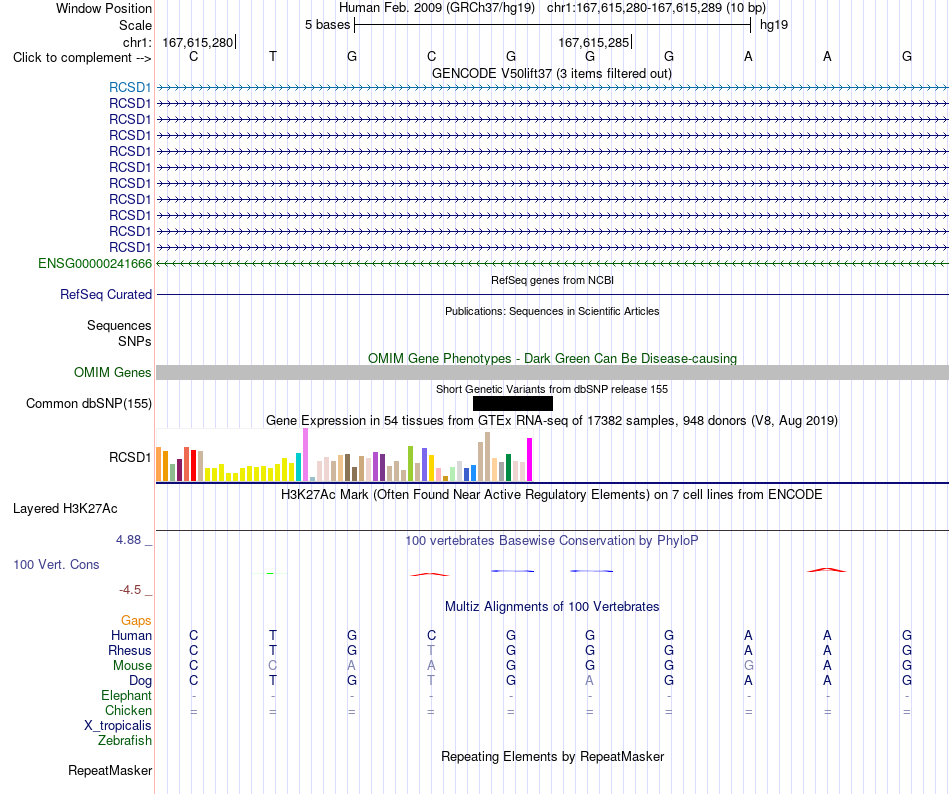The width and height of the screenshot is (950, 794).
Task: Click the Layered H3K27Ac track label
Action: point(65,509)
